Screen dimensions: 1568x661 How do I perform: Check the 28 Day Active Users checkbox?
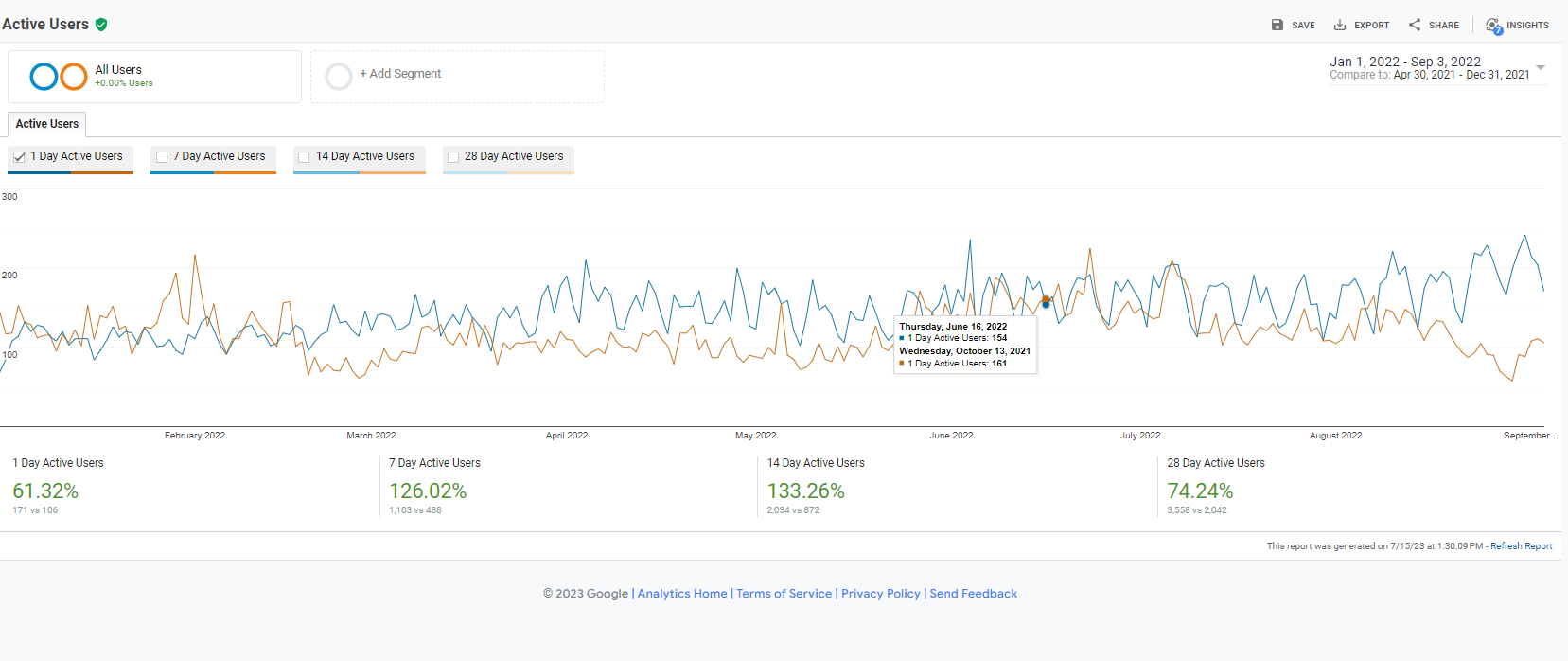tap(453, 157)
